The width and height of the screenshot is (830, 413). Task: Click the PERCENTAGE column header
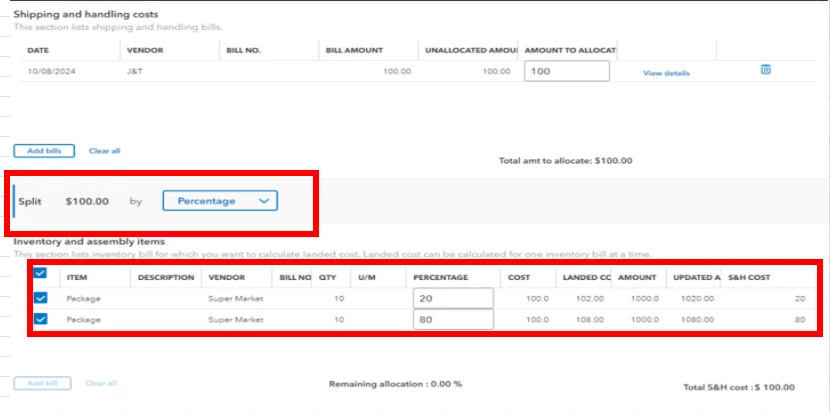440,277
